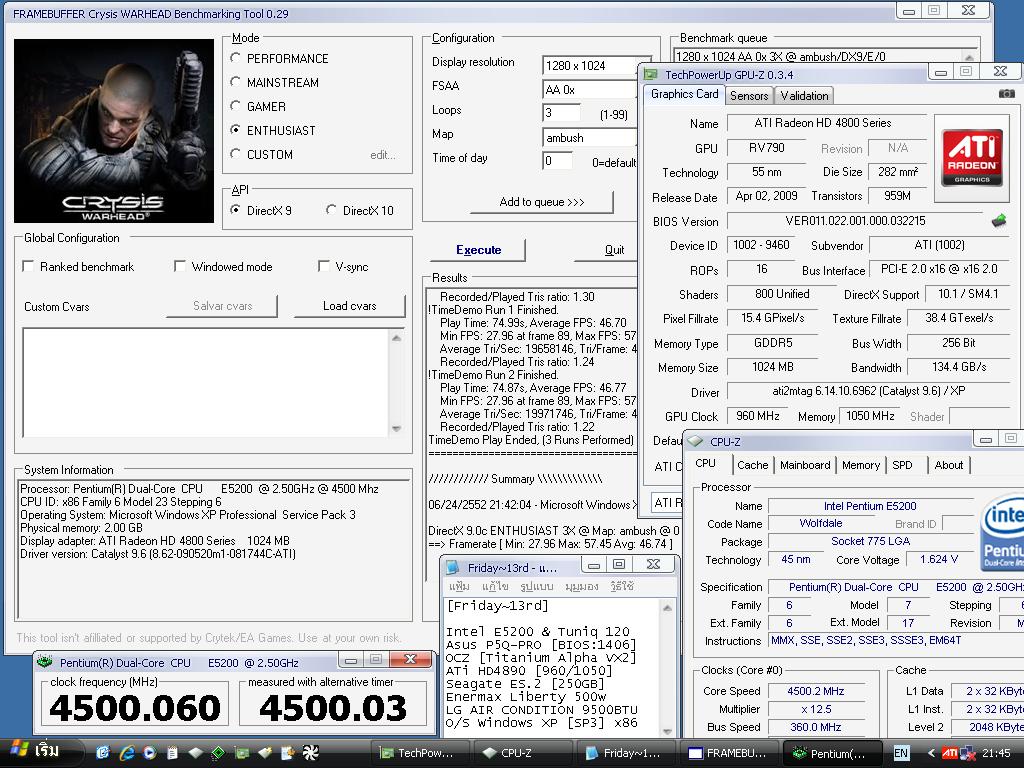The width and height of the screenshot is (1024, 768).
Task: Click Load cvars button
Action: pos(349,306)
